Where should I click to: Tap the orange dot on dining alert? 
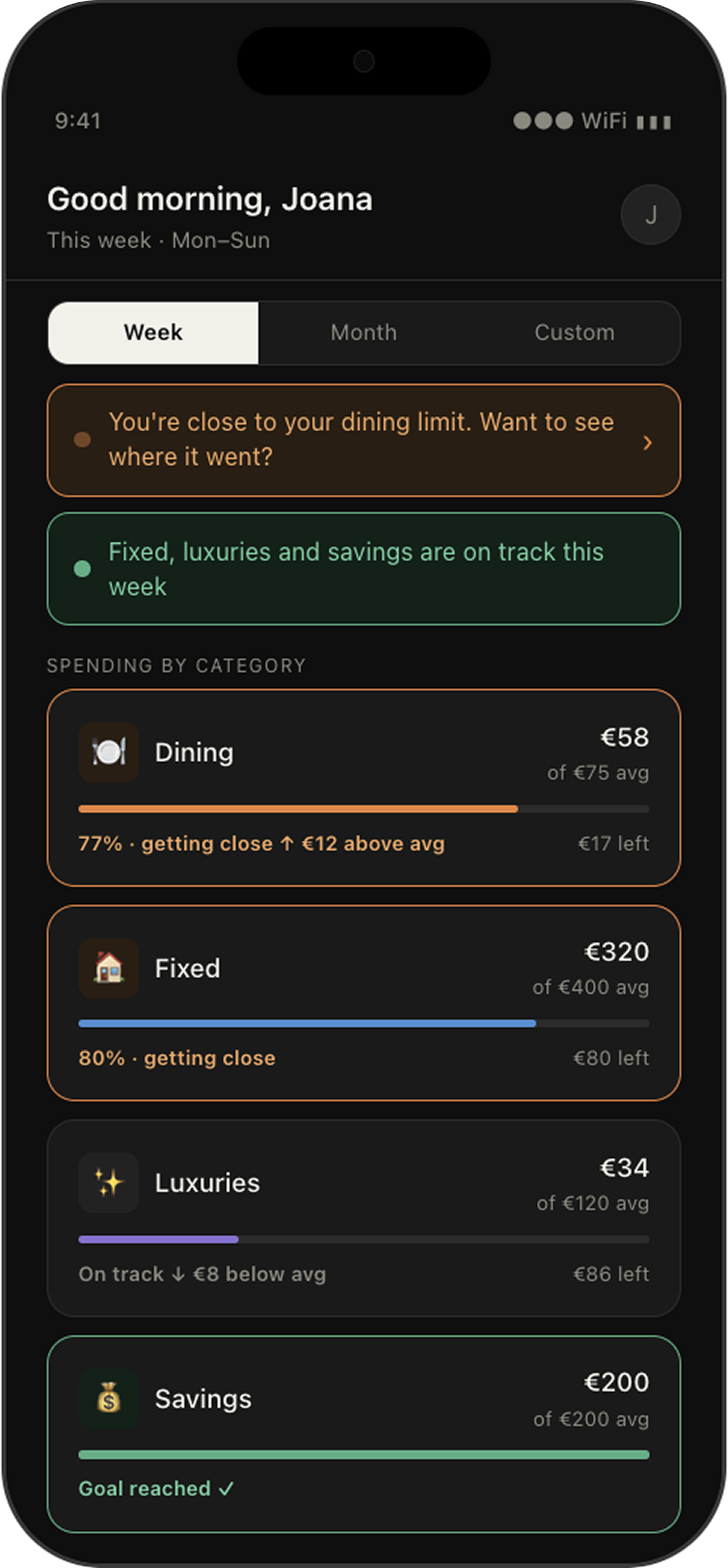(x=82, y=440)
